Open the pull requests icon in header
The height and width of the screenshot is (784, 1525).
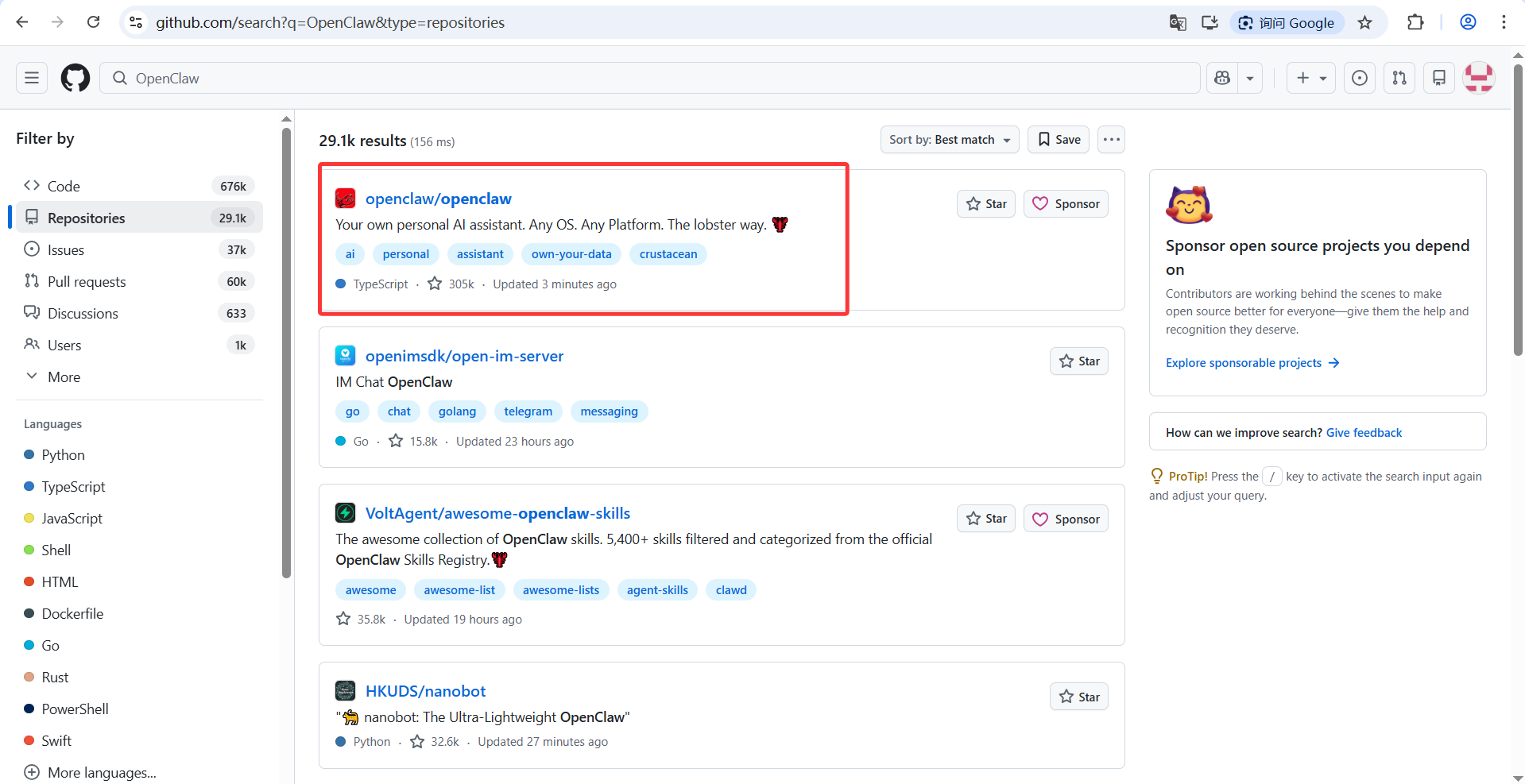click(1399, 78)
